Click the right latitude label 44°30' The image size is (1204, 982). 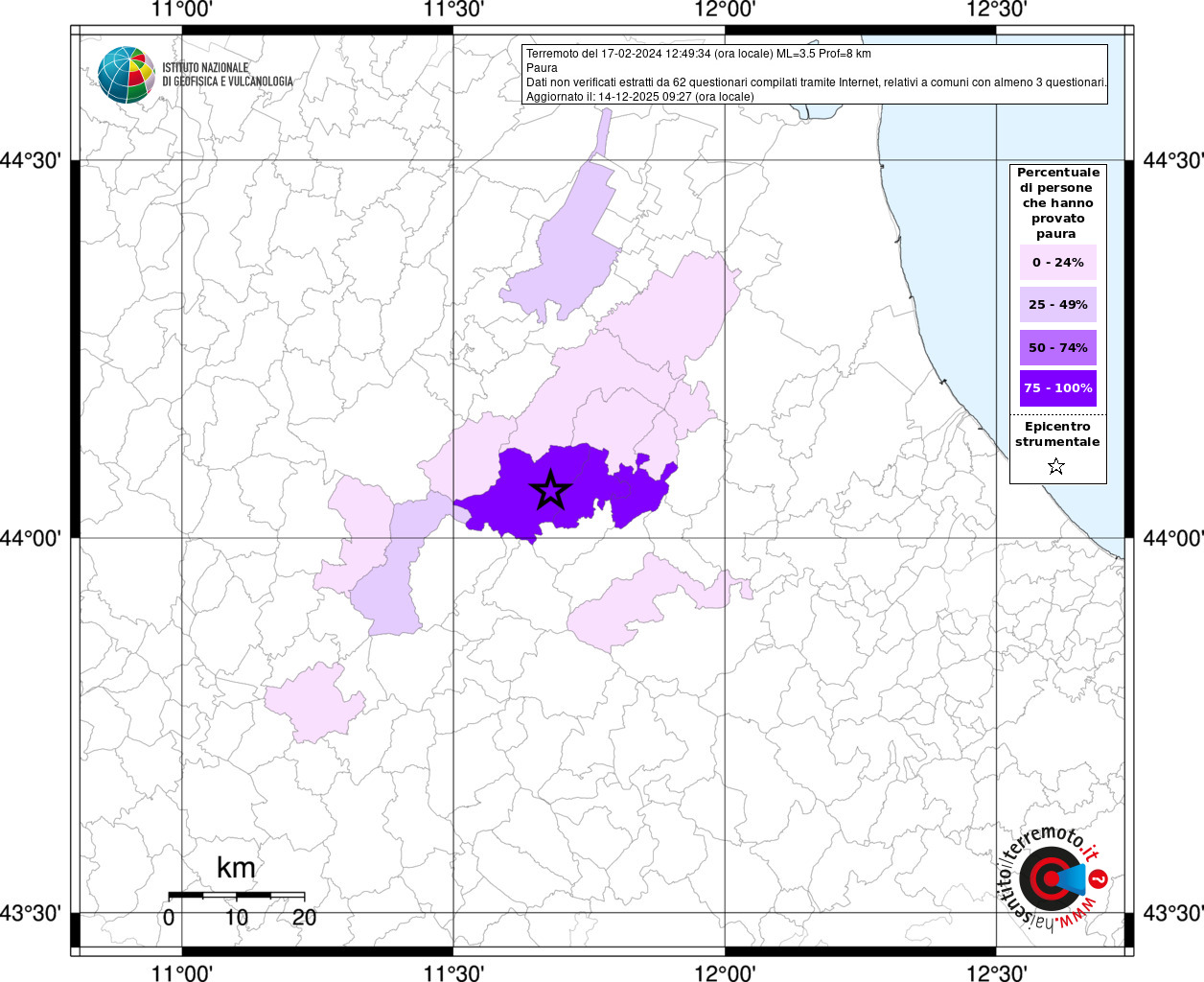click(1173, 160)
